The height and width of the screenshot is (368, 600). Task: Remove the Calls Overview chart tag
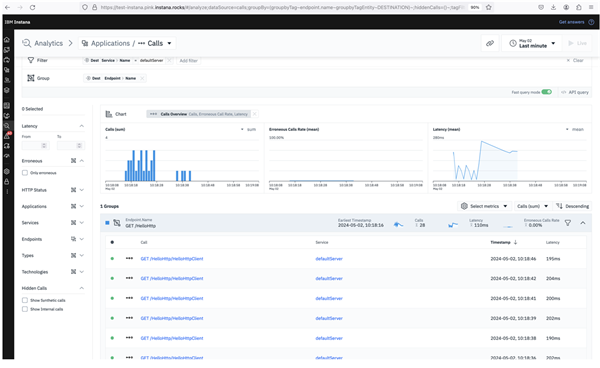point(255,114)
